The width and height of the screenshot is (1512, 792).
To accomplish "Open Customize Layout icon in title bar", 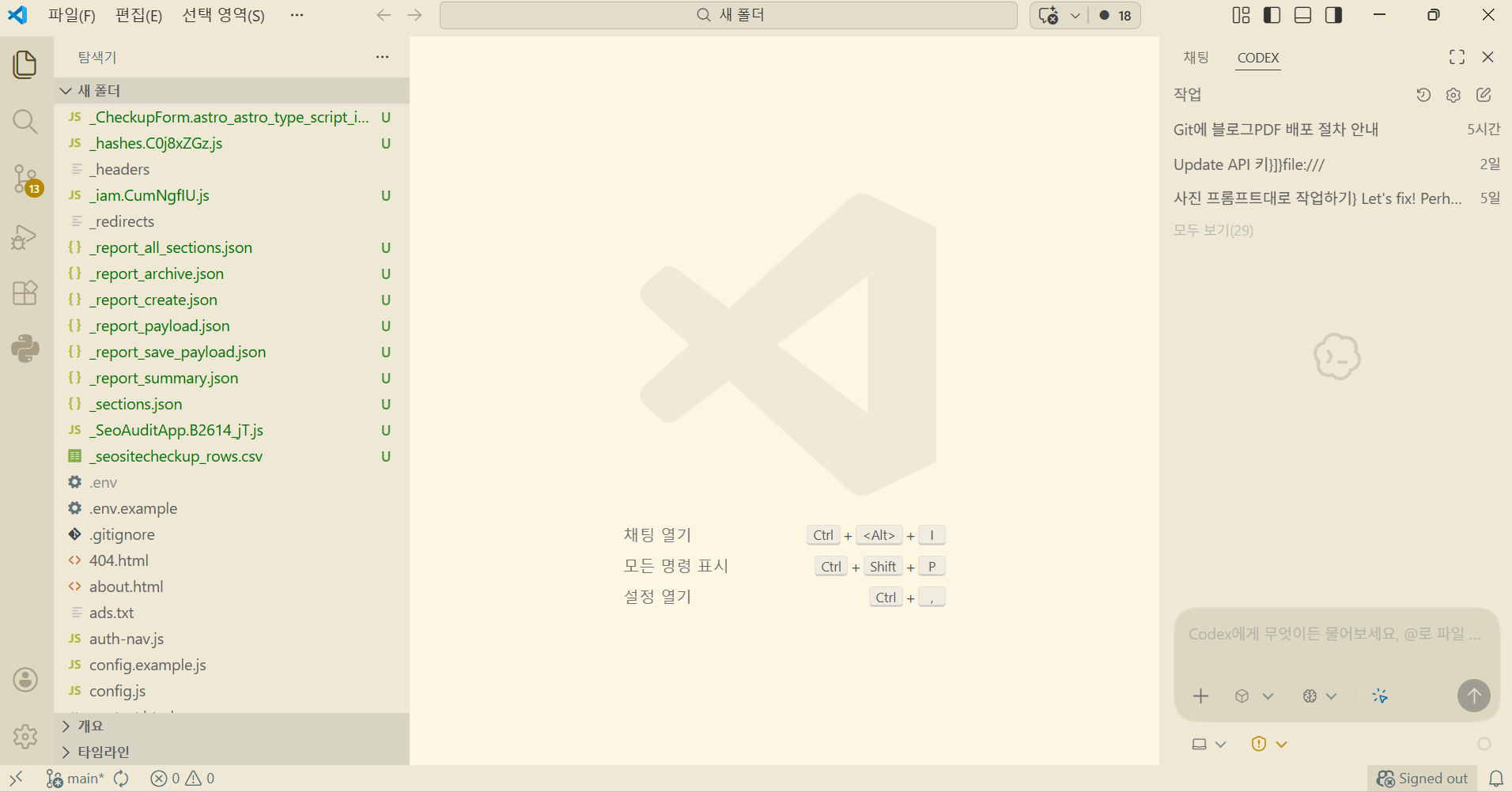I will [x=1242, y=15].
